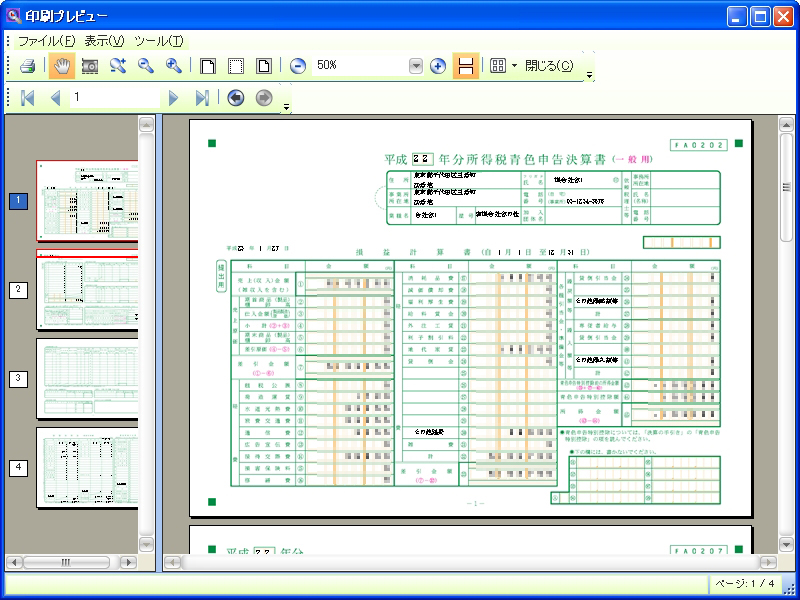Click the 閉じる(C) button
800x600 pixels.
click(549, 66)
